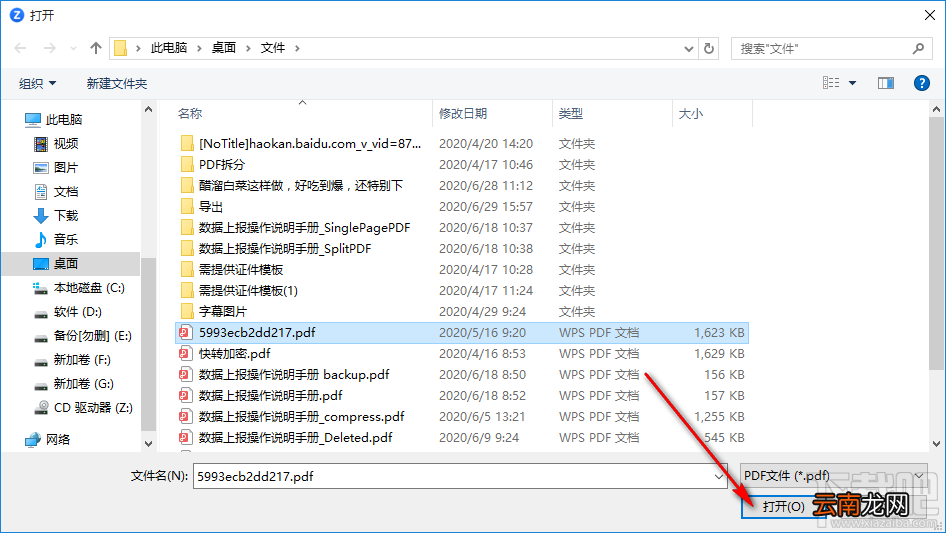946x533 pixels.
Task: Select the 需提供证件模板 folder
Action: click(x=240, y=270)
